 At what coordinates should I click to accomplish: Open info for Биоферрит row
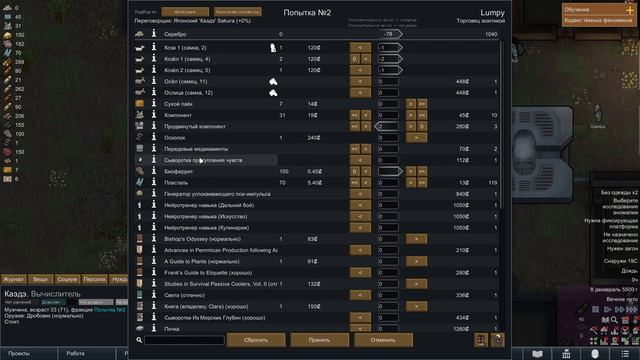coord(154,171)
